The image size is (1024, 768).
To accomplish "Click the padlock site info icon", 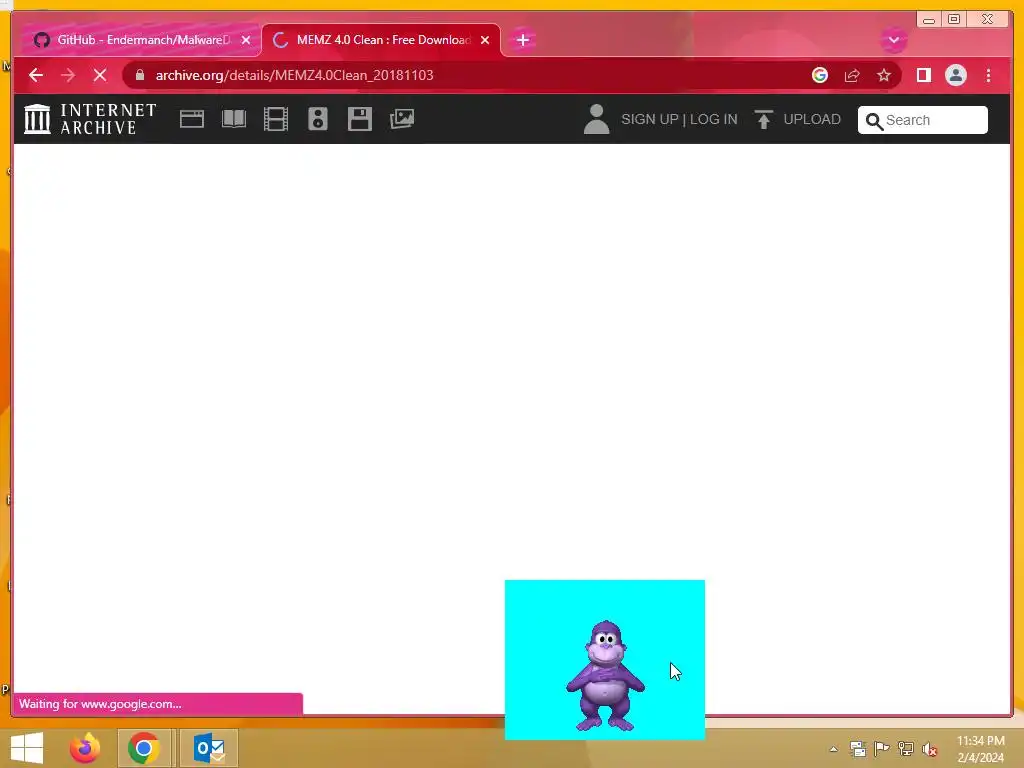I will coord(139,75).
